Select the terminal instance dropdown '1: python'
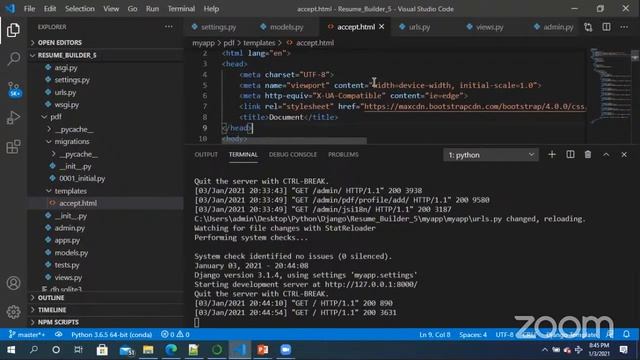The image size is (640, 360). click(x=491, y=155)
